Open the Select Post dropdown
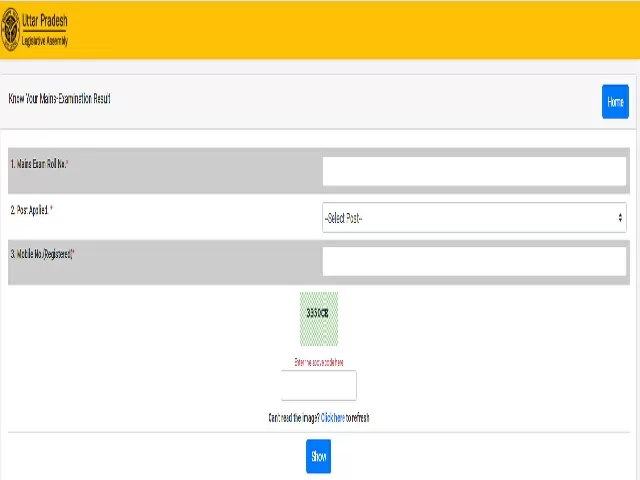Viewport: 640px width, 480px height. pos(474,218)
